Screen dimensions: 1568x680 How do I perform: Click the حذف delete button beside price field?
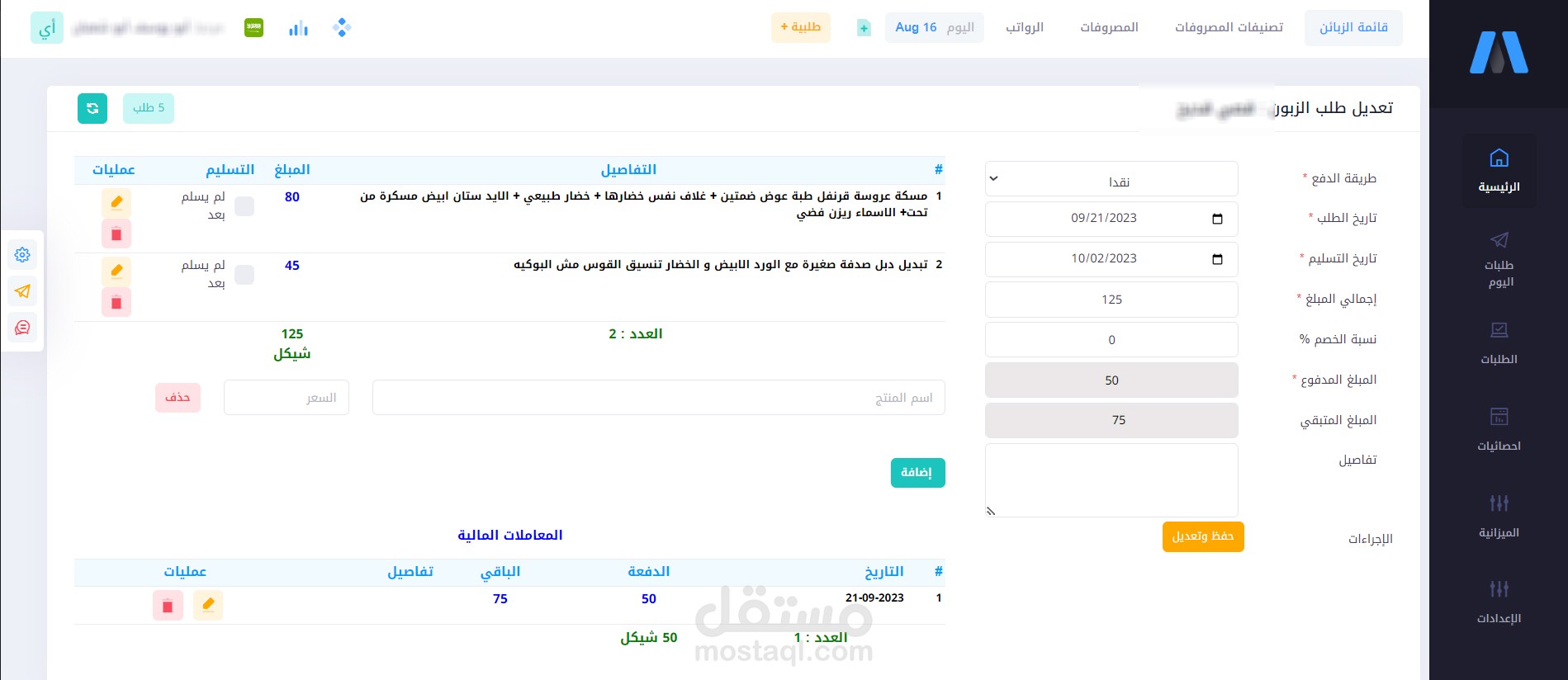coord(178,397)
